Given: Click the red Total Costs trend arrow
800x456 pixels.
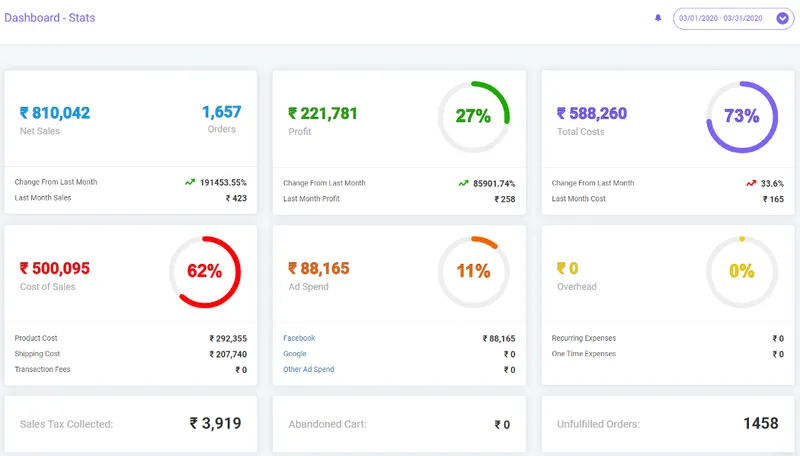Looking at the screenshot, I should (750, 183).
